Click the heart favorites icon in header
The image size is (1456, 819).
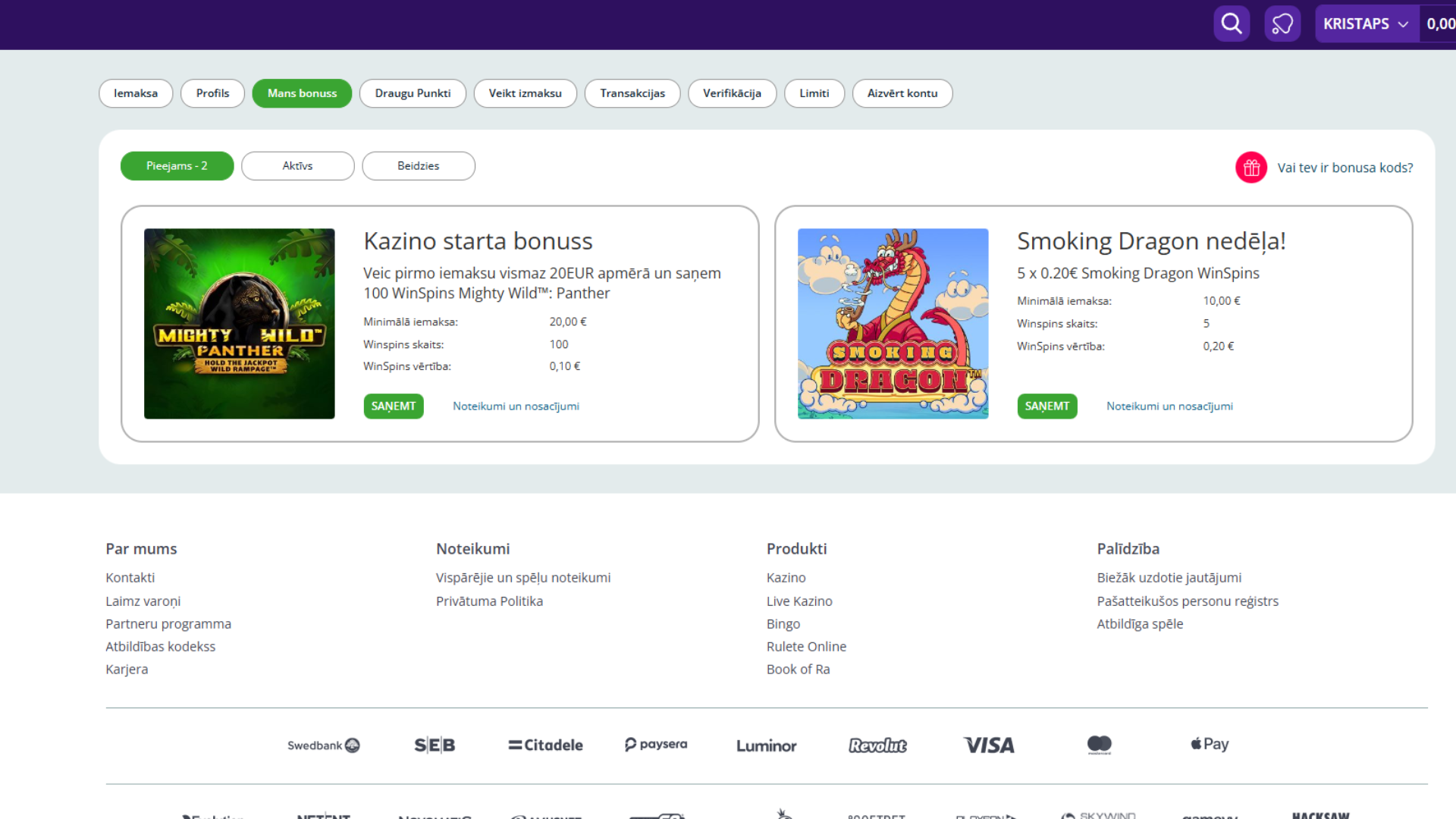(x=1282, y=24)
